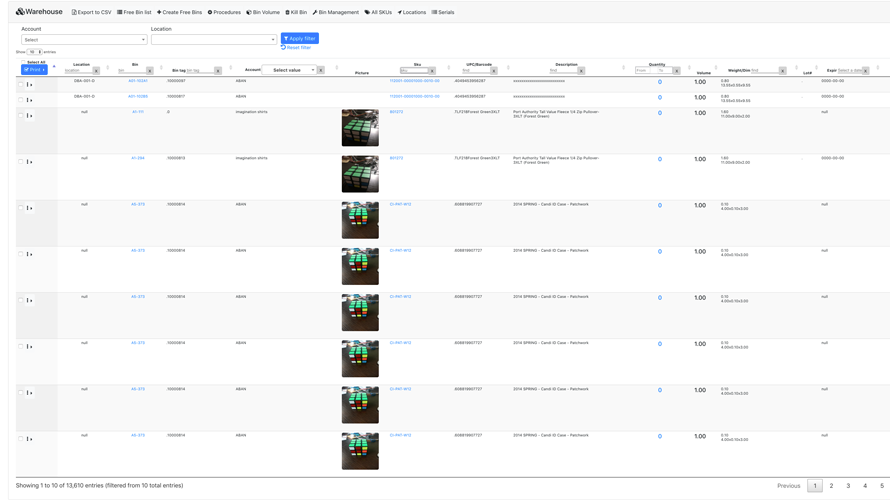
Task: Click Export to CSV in the top bar
Action: (x=91, y=12)
